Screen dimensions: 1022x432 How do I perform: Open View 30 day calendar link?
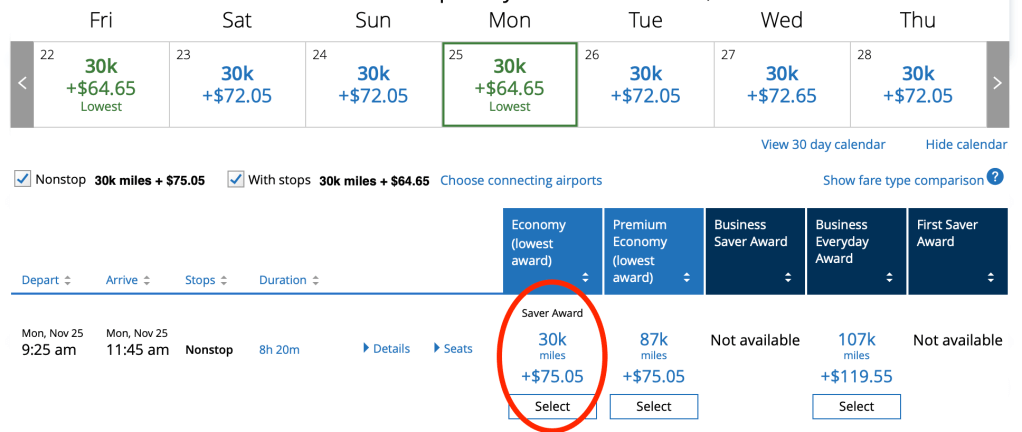823,144
